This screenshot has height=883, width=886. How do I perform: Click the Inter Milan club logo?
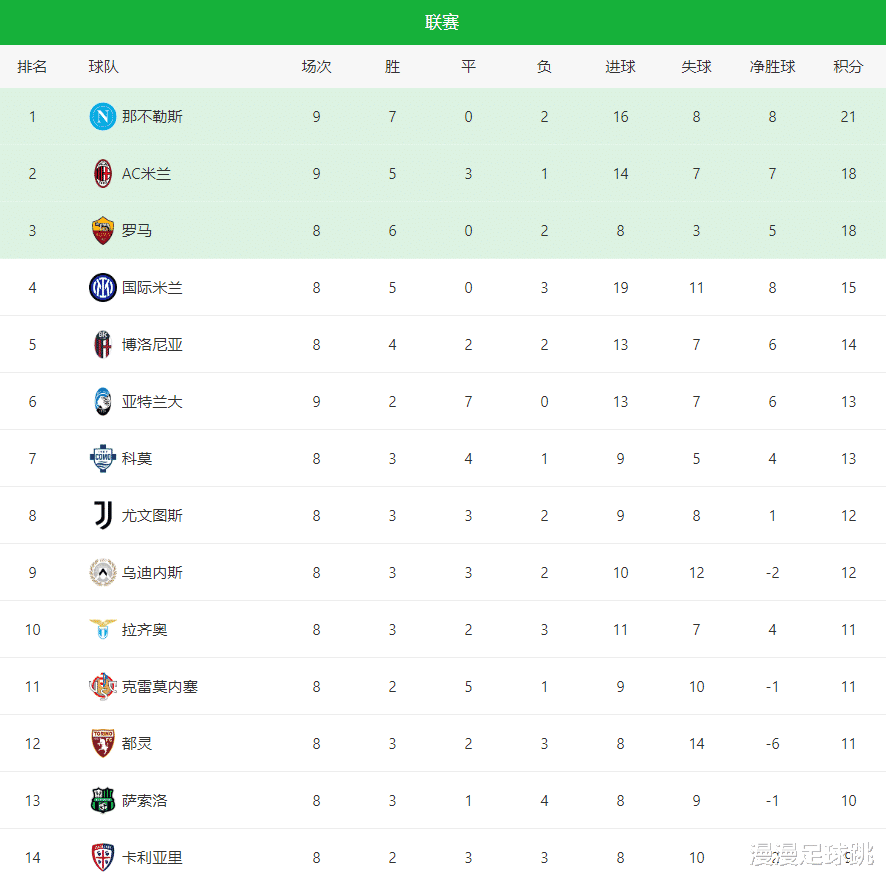click(103, 288)
